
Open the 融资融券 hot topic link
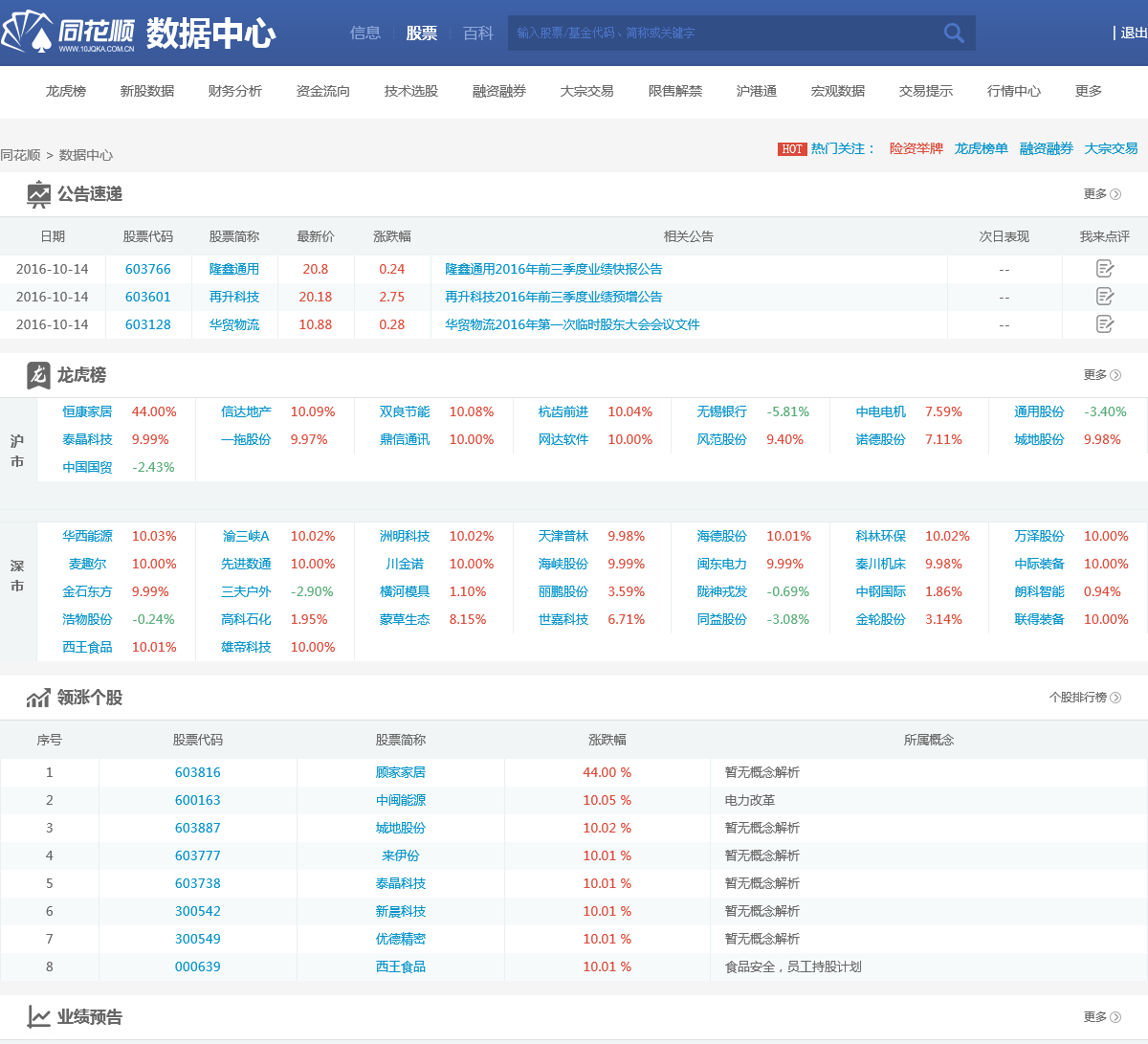[x=1047, y=148]
